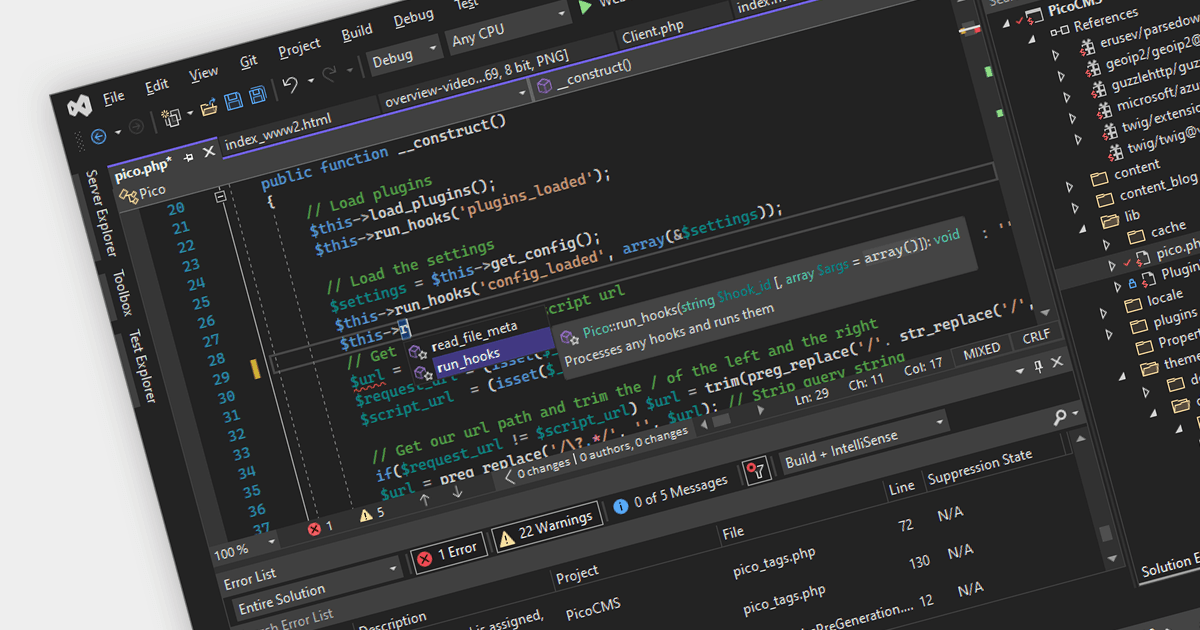Expand the guzzlehttp reference node
This screenshot has width=1200, height=630.
point(1069,97)
